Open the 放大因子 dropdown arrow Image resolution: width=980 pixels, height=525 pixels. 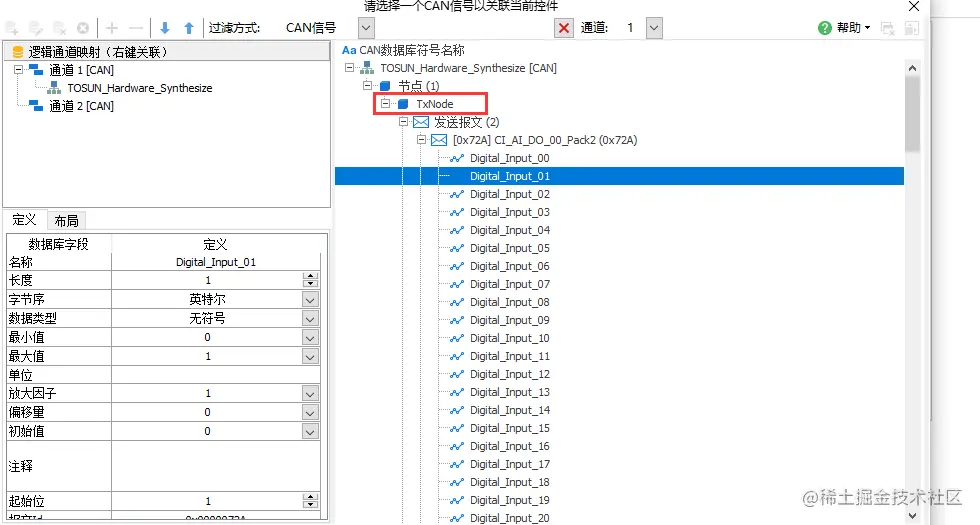[x=310, y=393]
